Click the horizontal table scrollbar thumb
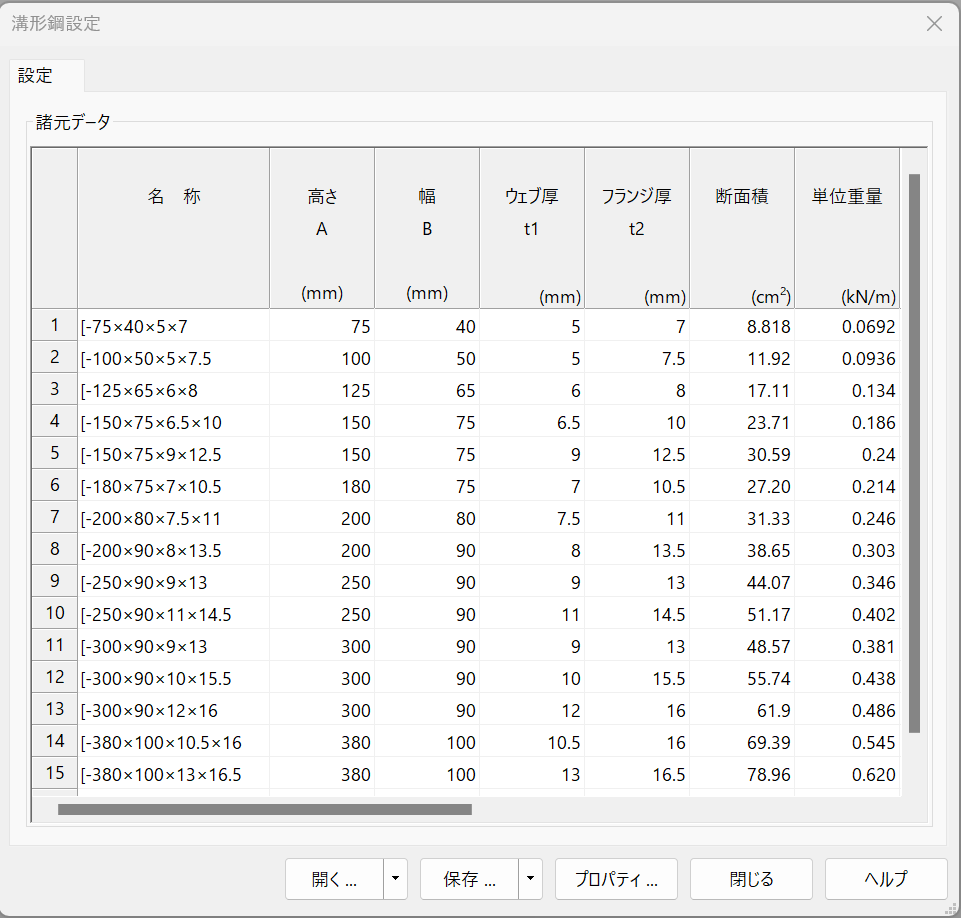This screenshot has width=961, height=918. click(x=264, y=809)
